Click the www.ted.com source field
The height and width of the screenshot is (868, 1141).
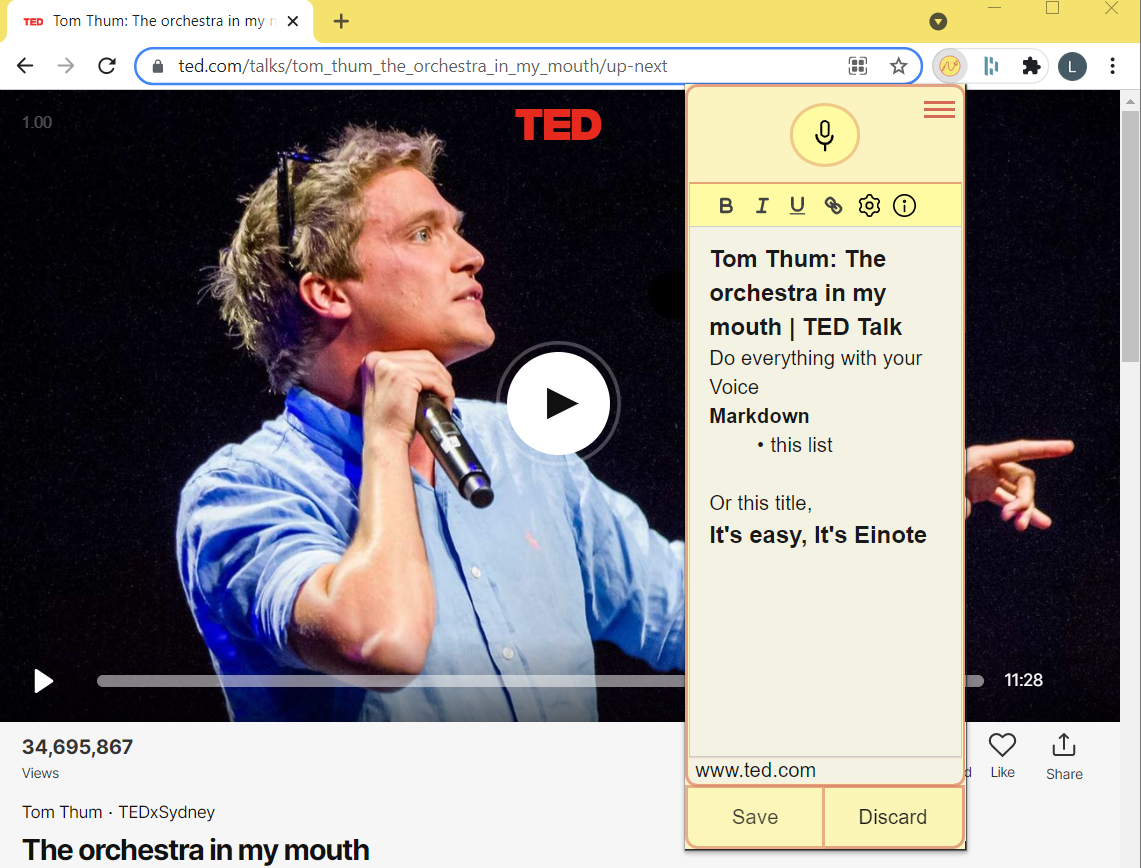825,771
